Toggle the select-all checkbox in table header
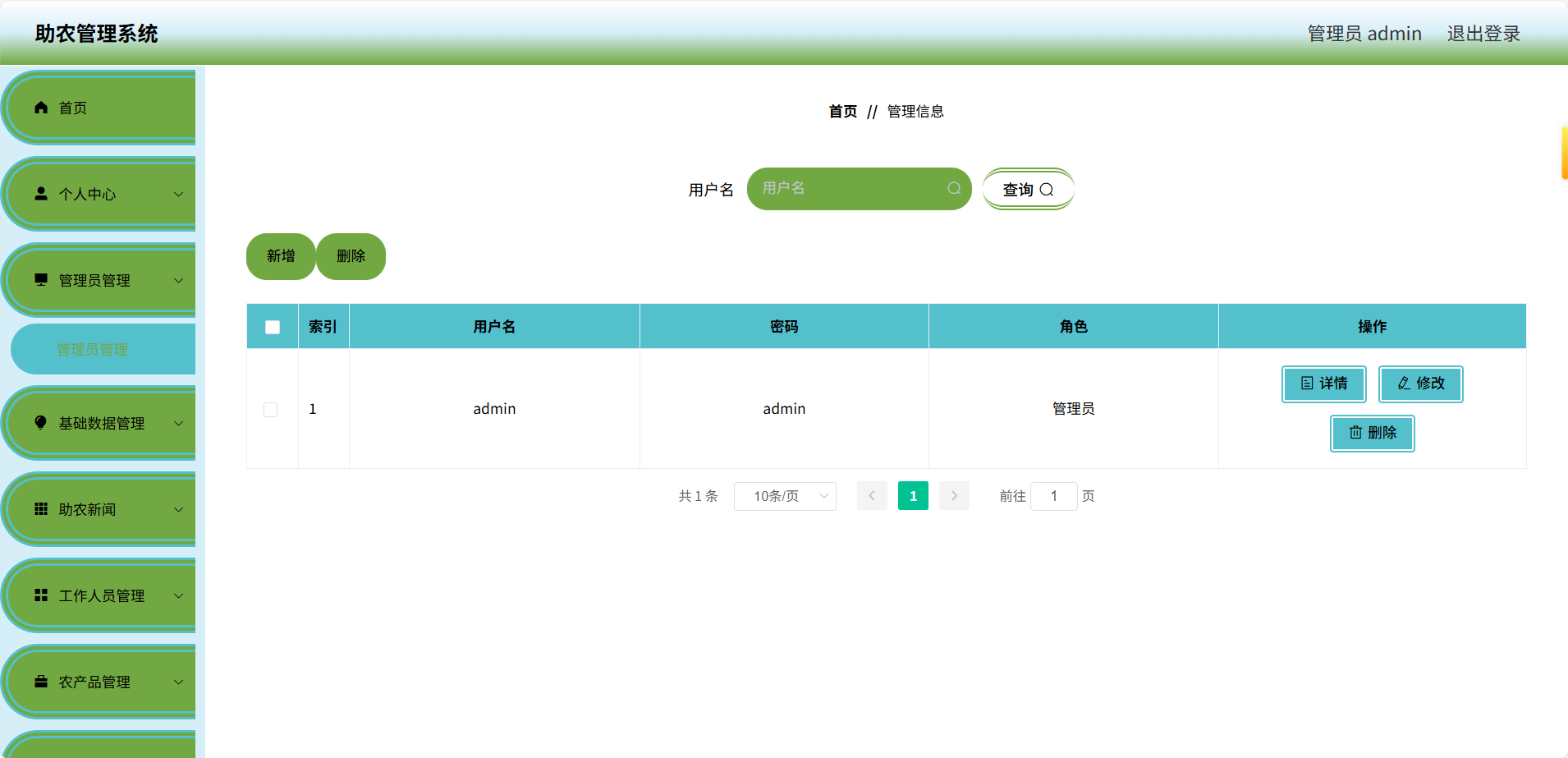The height and width of the screenshot is (758, 1568). coord(273,327)
